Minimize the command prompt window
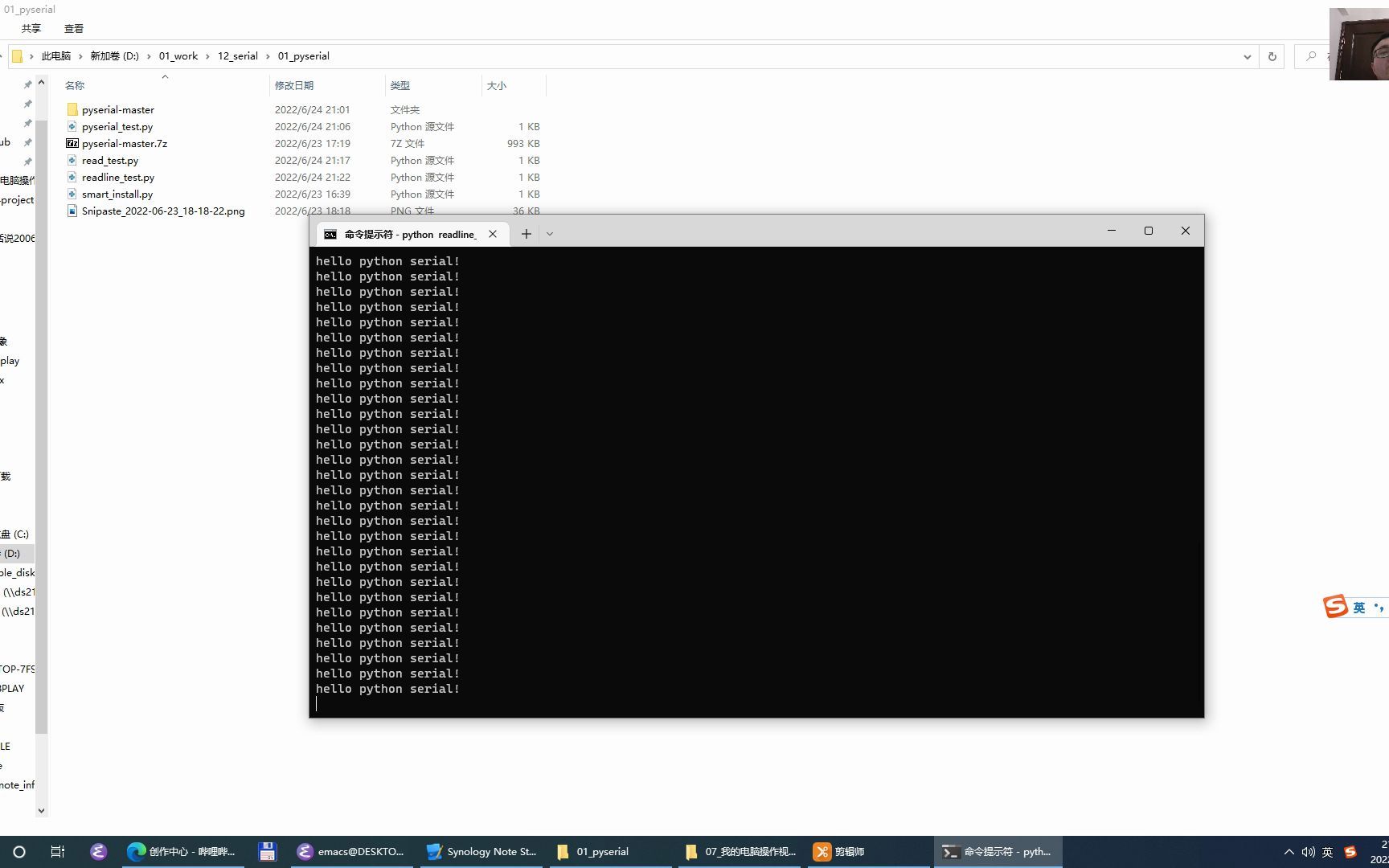 tap(1112, 231)
